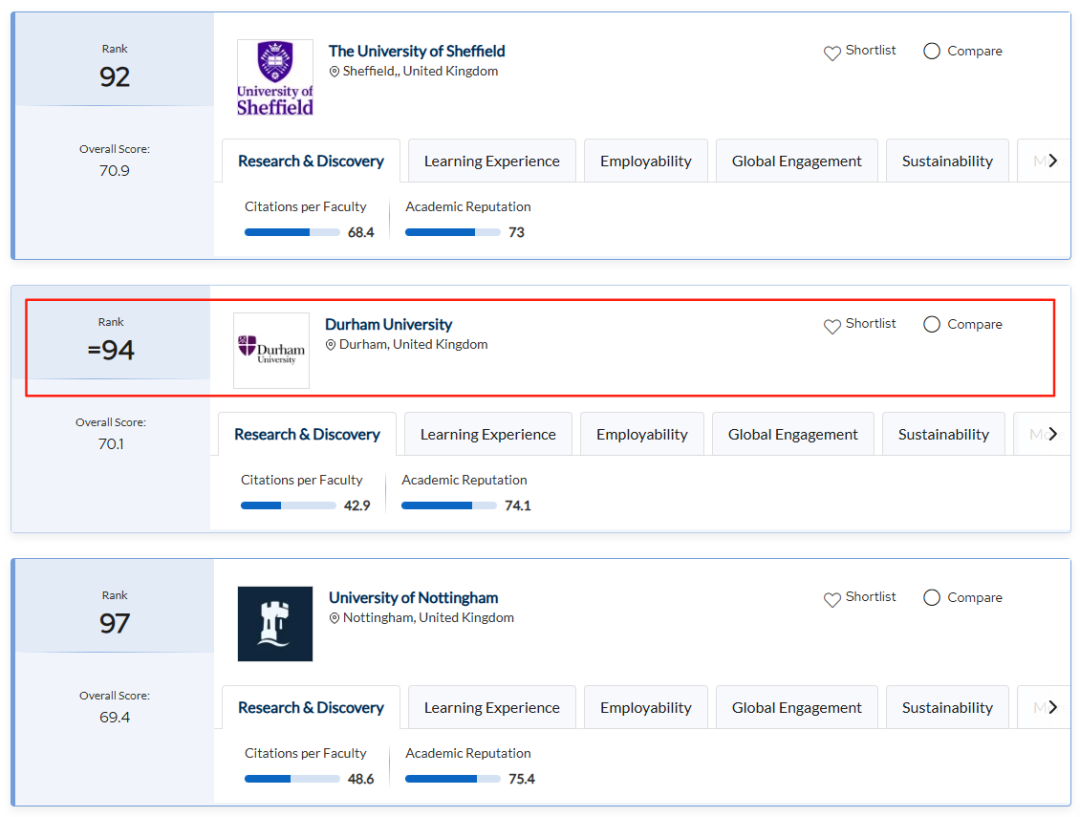Screen dimensions: 1080x817
Task: Open Learning Experience tab for Nottingham
Action: (x=492, y=707)
